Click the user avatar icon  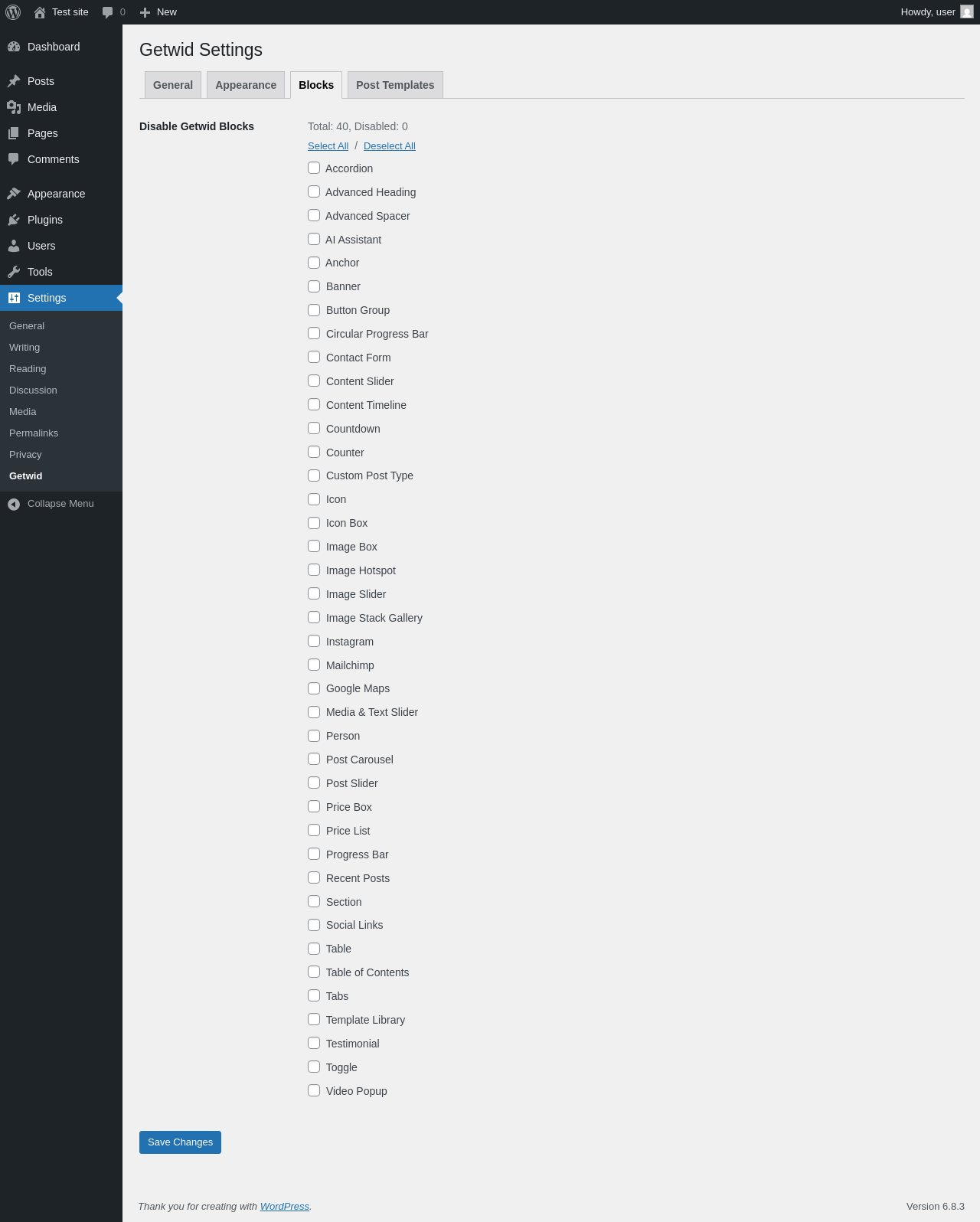[x=967, y=12]
